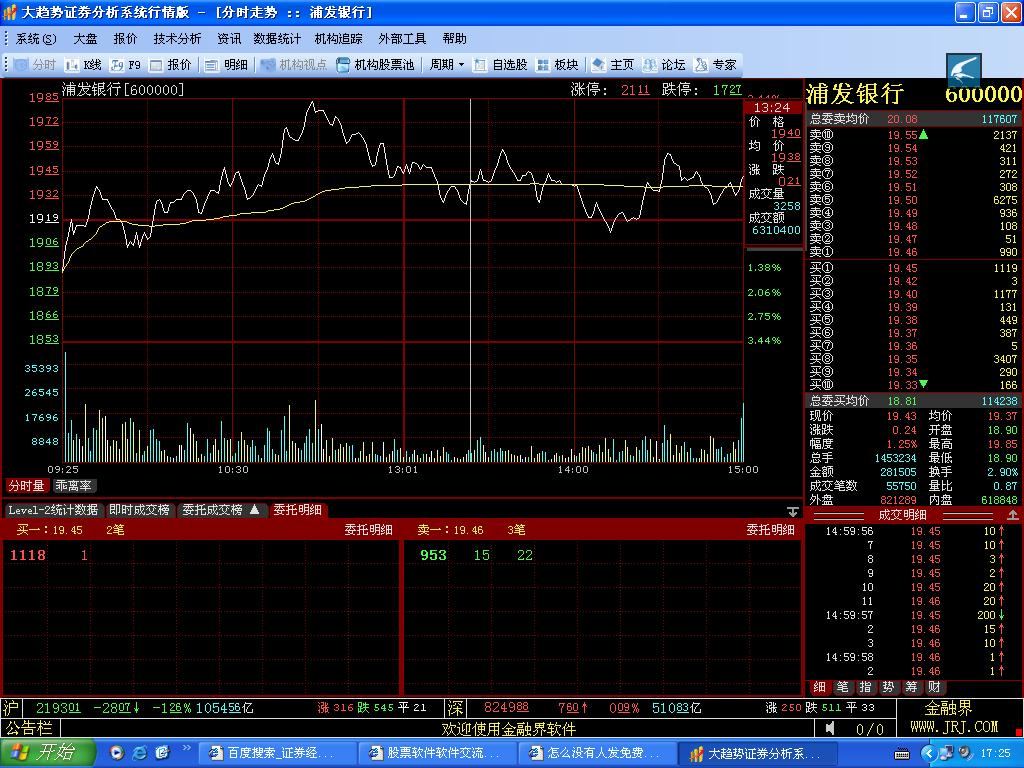Open 委托明细 link in the 卖一 header
This screenshot has width=1024, height=768.
click(771, 530)
